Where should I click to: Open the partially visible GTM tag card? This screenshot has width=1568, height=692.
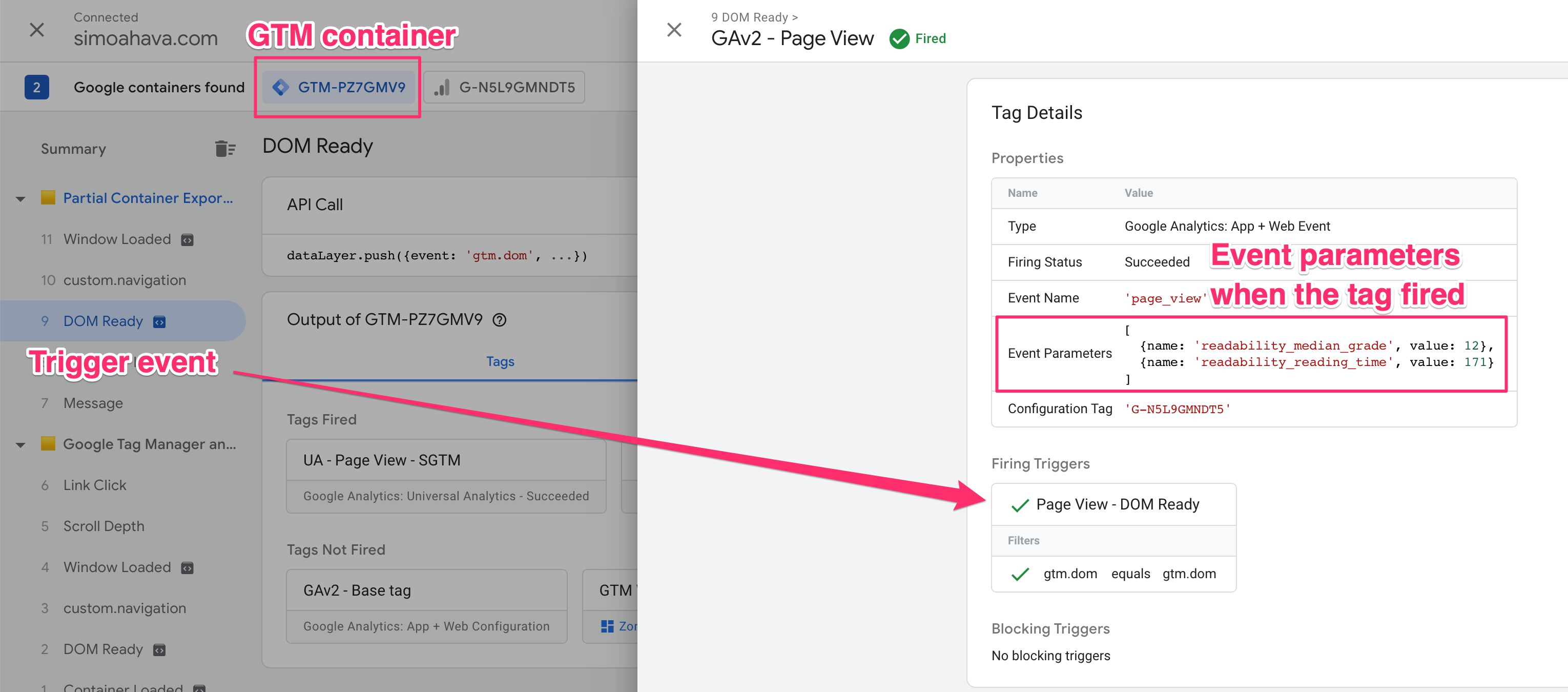tap(610, 606)
